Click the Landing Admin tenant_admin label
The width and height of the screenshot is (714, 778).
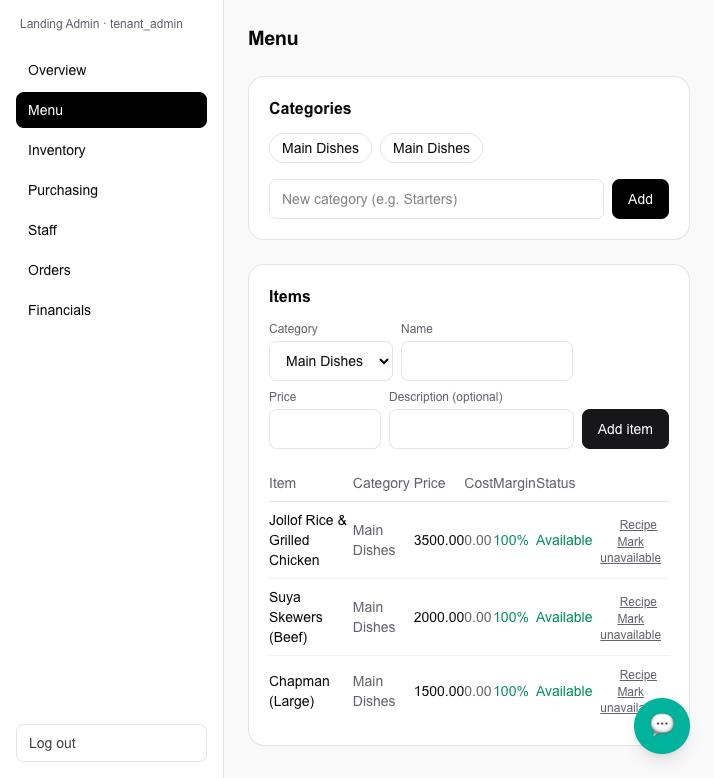pos(101,24)
